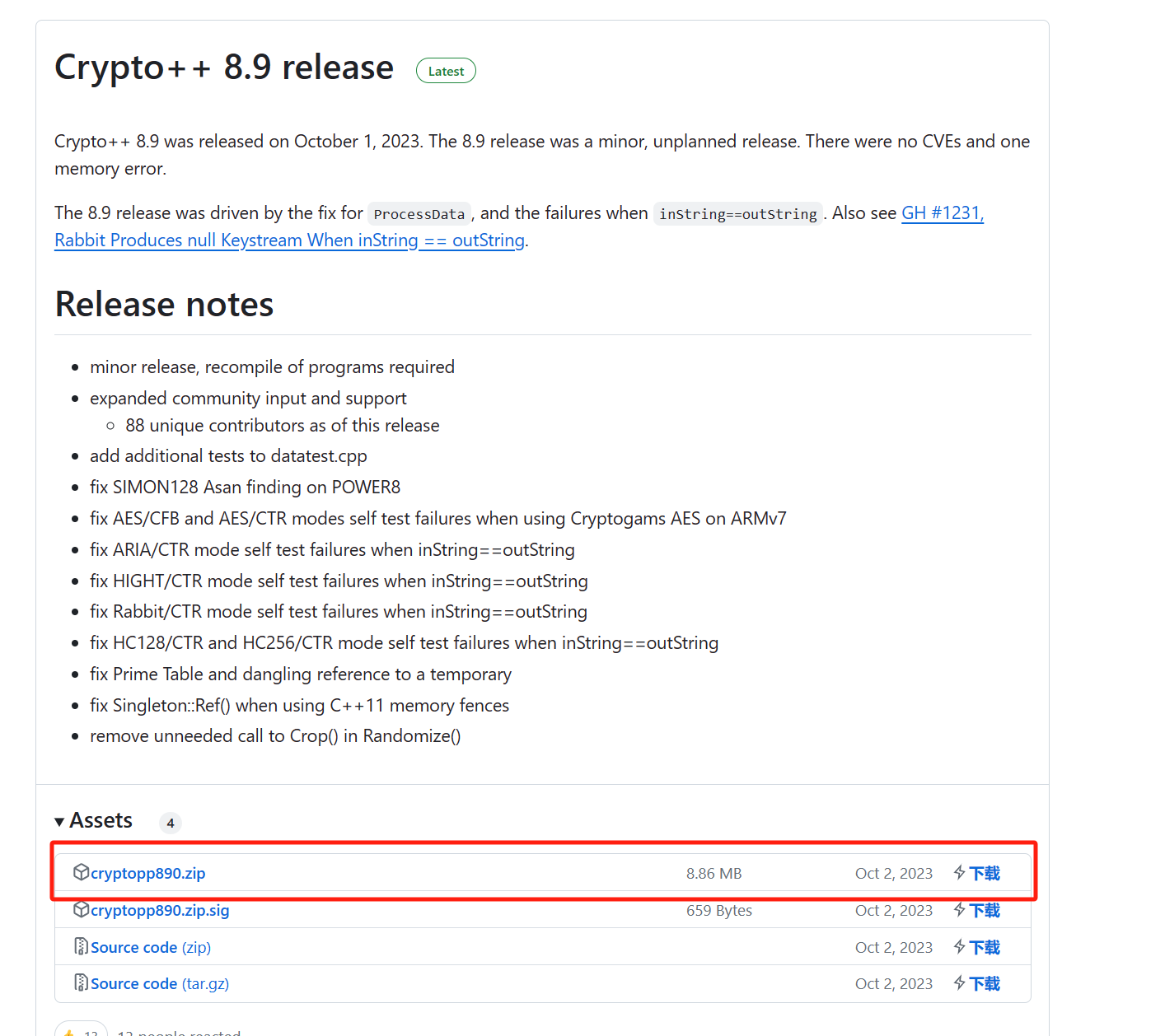This screenshot has width=1165, height=1036.
Task: Click the package icon beside cryptopp890.zip
Action: [80, 872]
